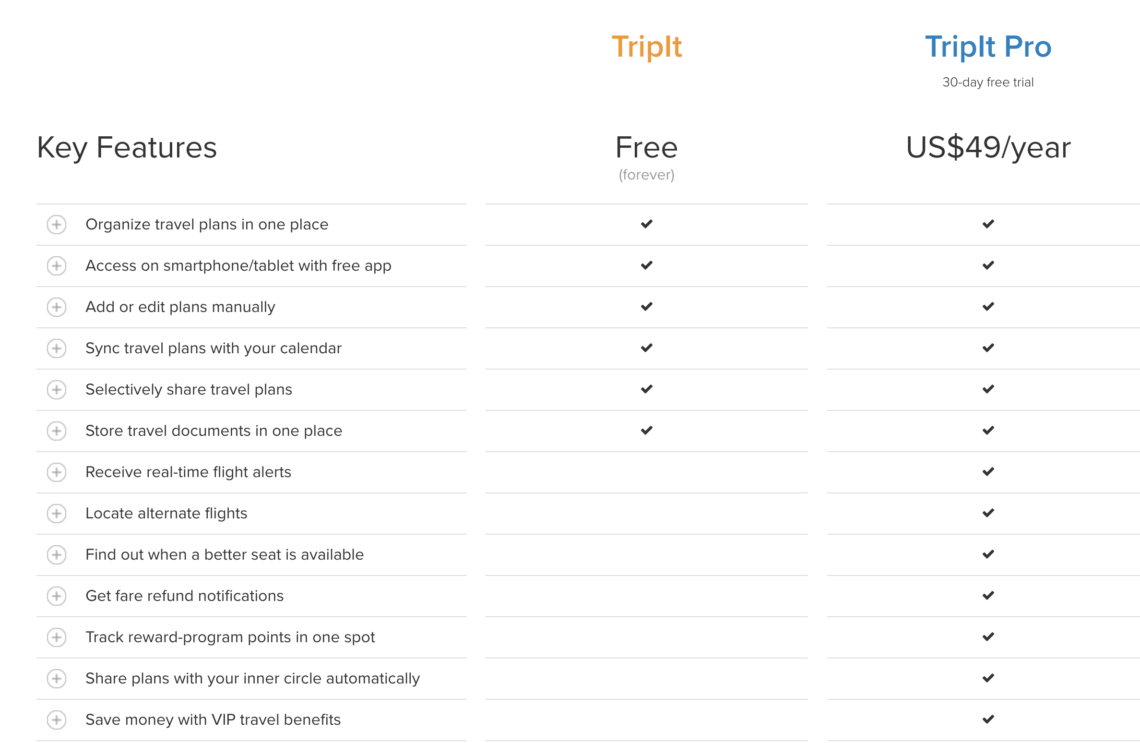
Task: Click the Free checkmark for smartphone app access
Action: (x=646, y=265)
